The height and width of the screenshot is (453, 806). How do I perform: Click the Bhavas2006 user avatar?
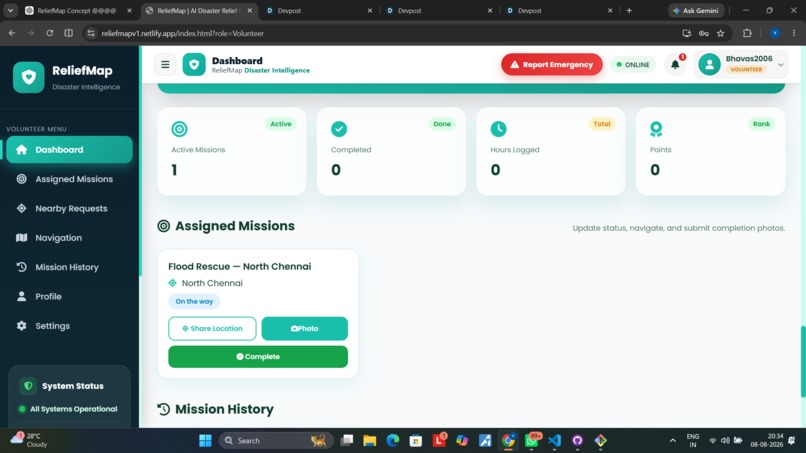coord(709,65)
